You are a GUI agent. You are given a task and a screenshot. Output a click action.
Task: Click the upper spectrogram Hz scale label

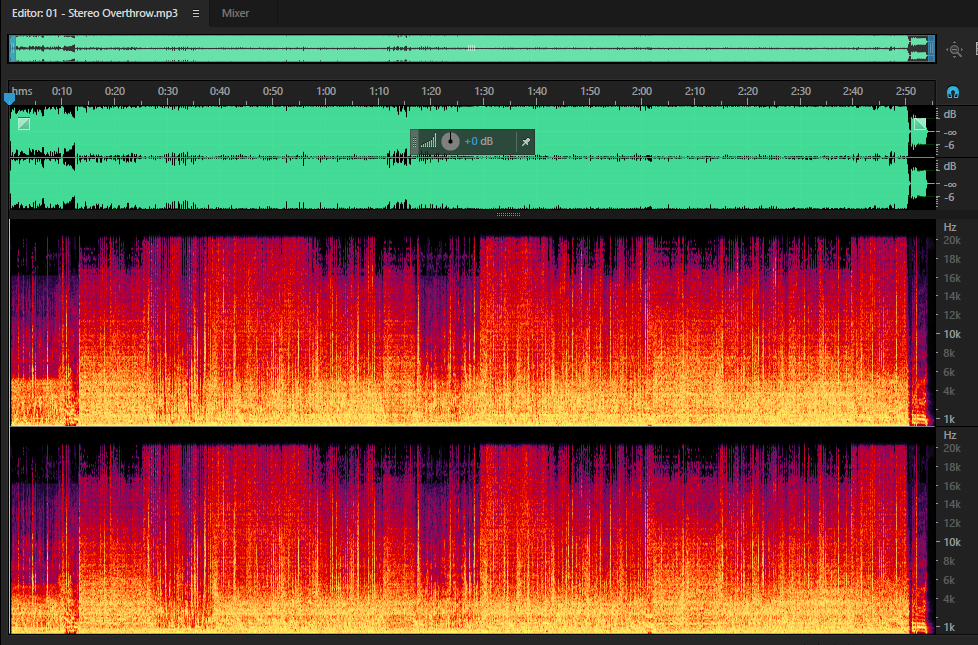pos(950,227)
